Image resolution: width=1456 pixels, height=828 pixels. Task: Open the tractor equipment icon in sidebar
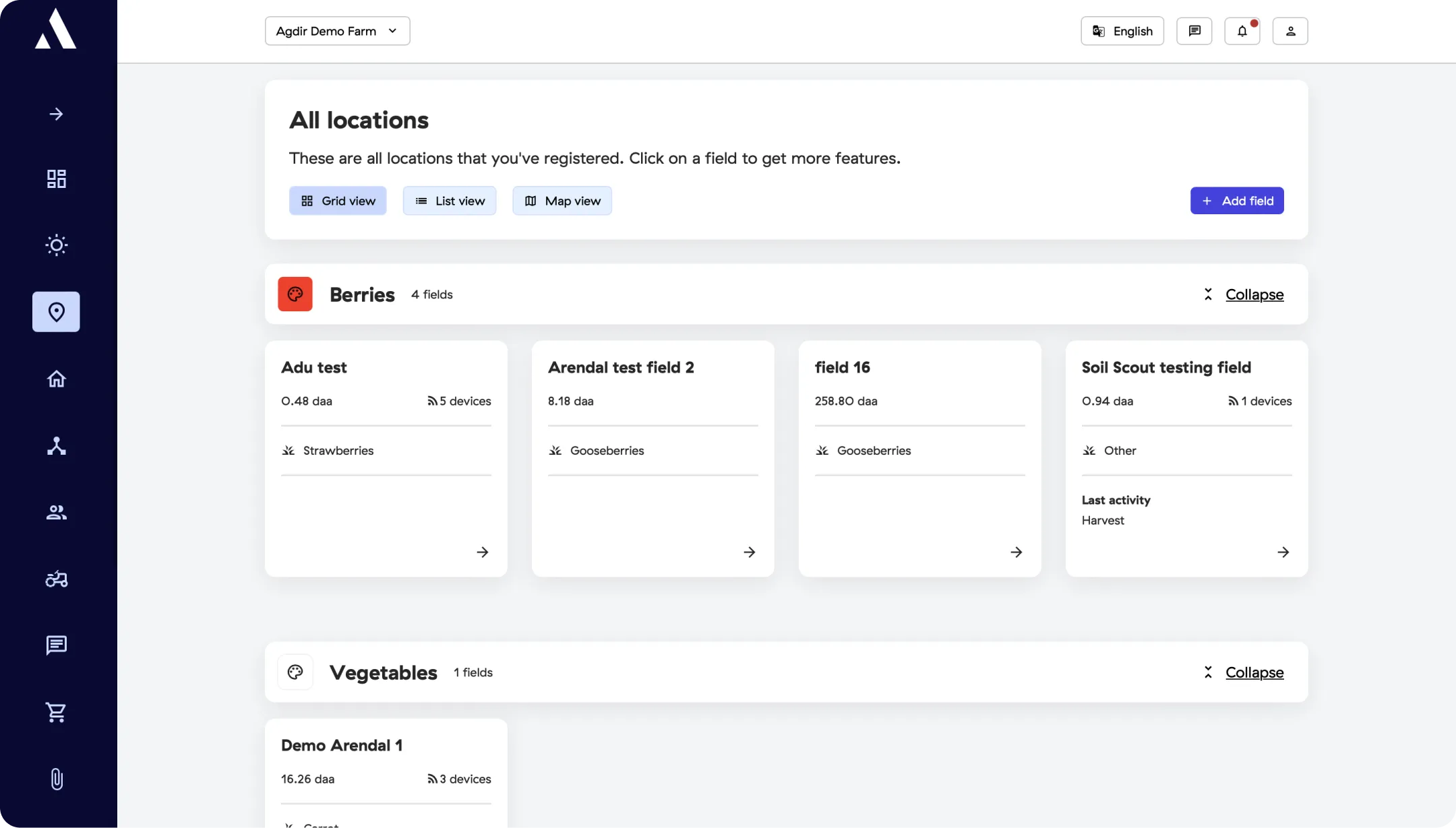pyautogui.click(x=56, y=579)
